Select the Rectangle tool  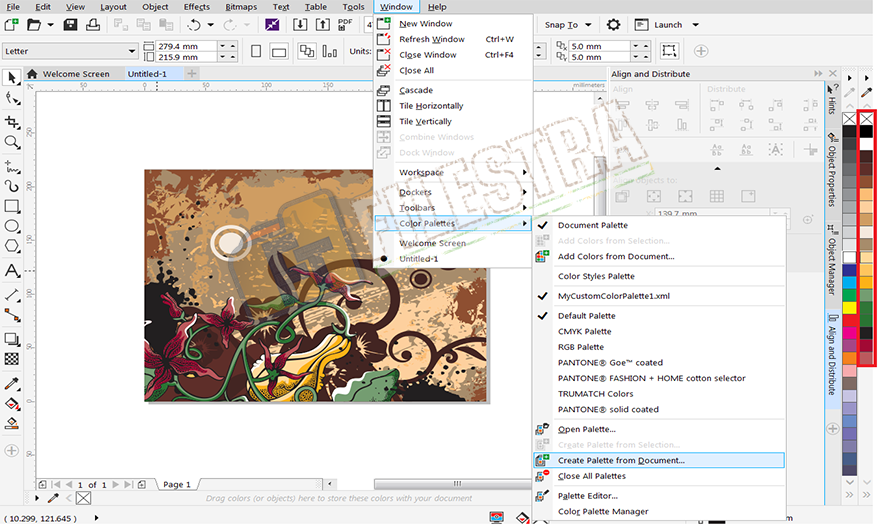click(x=12, y=206)
